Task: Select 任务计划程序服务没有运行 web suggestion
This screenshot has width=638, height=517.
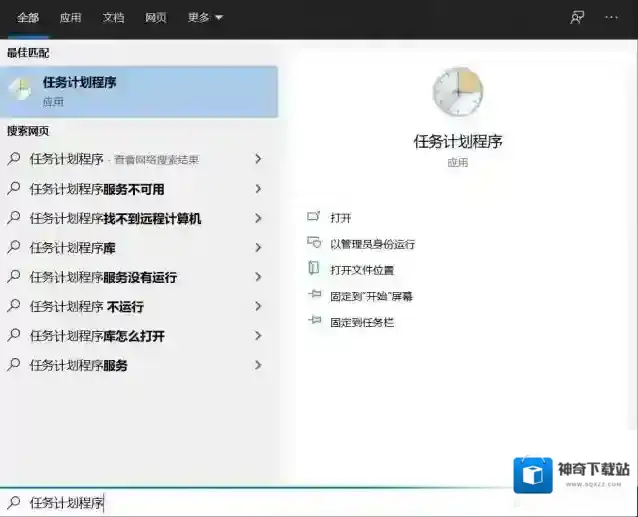Action: 103,277
